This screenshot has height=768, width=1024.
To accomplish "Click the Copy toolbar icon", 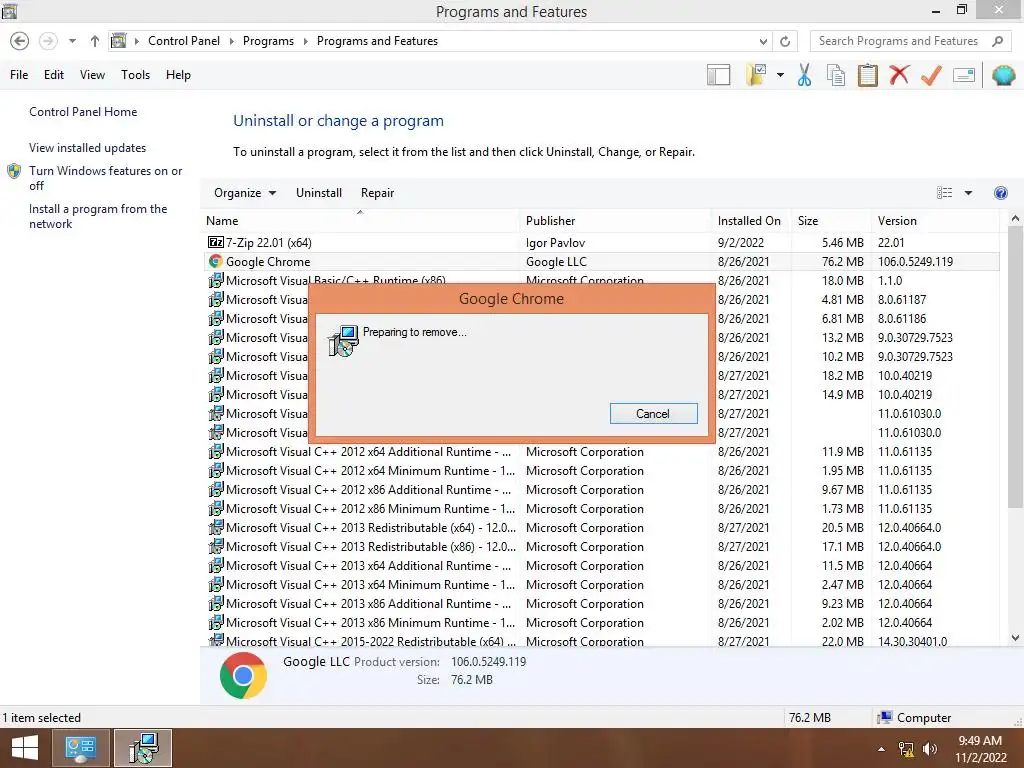I will click(836, 75).
